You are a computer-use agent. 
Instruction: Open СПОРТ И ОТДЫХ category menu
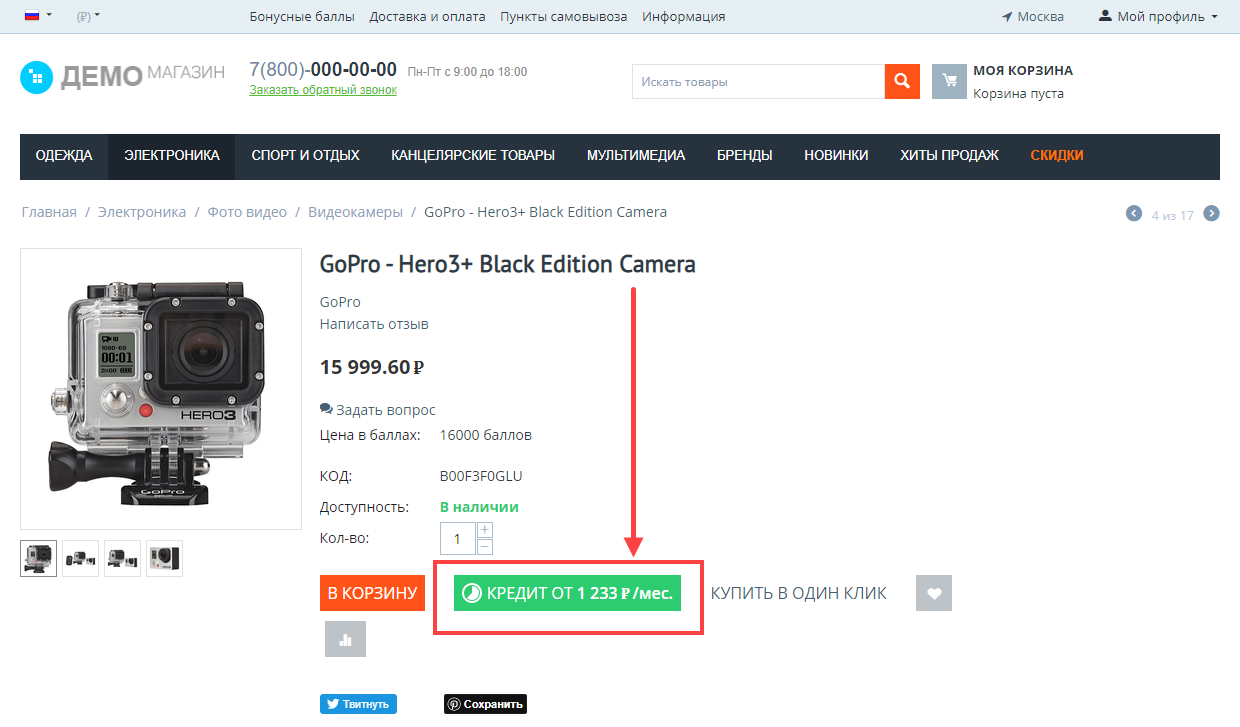[x=306, y=155]
